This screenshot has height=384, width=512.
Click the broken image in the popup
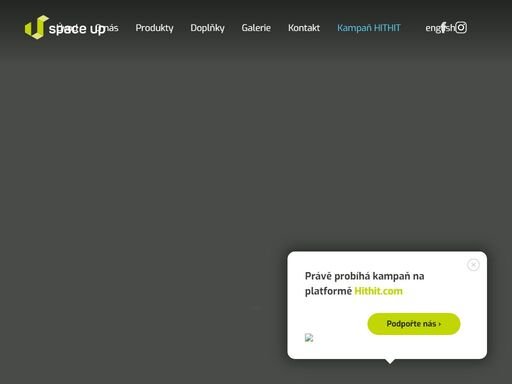coord(309,338)
